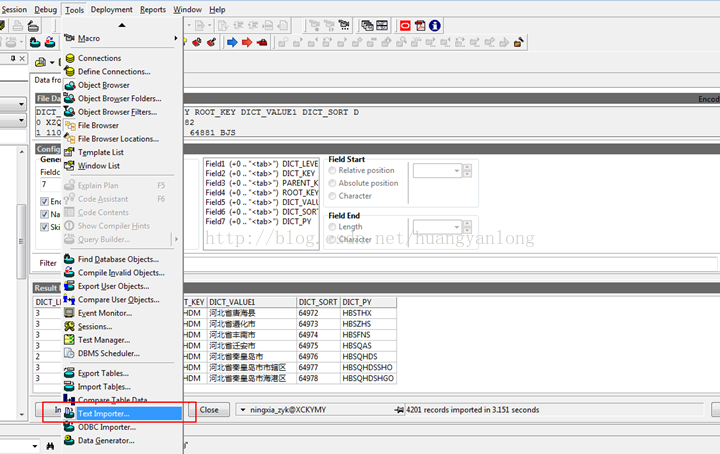Select Length option under Field End
720x454 pixels.
(x=332, y=227)
